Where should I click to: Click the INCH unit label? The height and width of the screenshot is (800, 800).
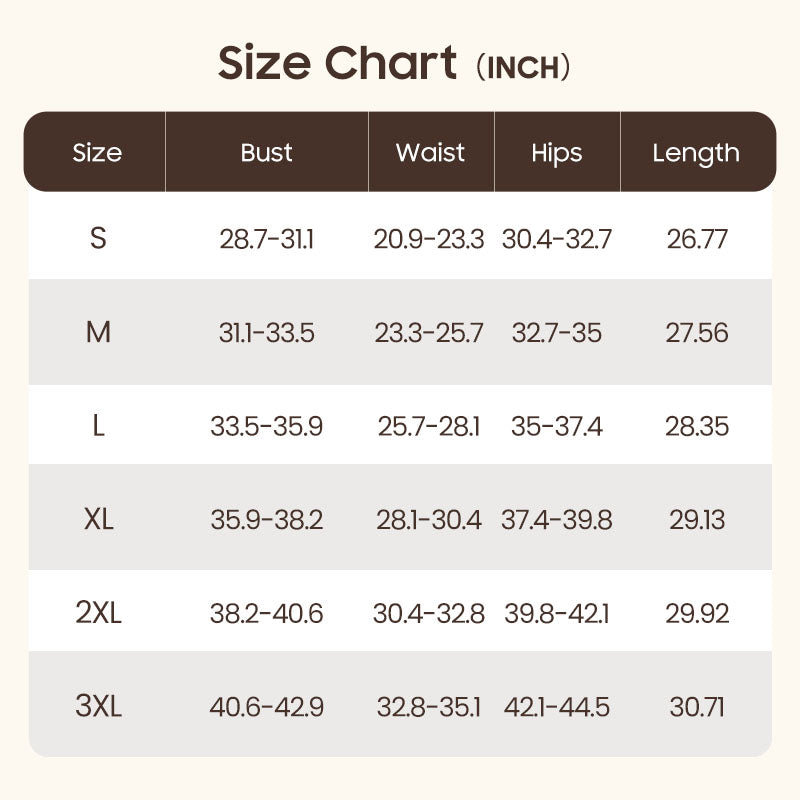pos(523,67)
